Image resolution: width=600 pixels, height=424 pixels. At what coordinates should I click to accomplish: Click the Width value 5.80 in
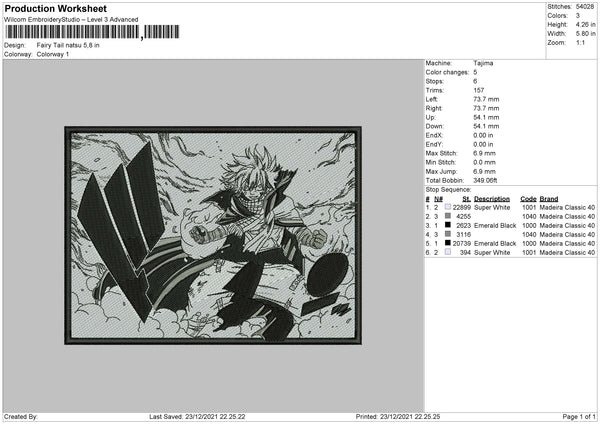click(585, 34)
